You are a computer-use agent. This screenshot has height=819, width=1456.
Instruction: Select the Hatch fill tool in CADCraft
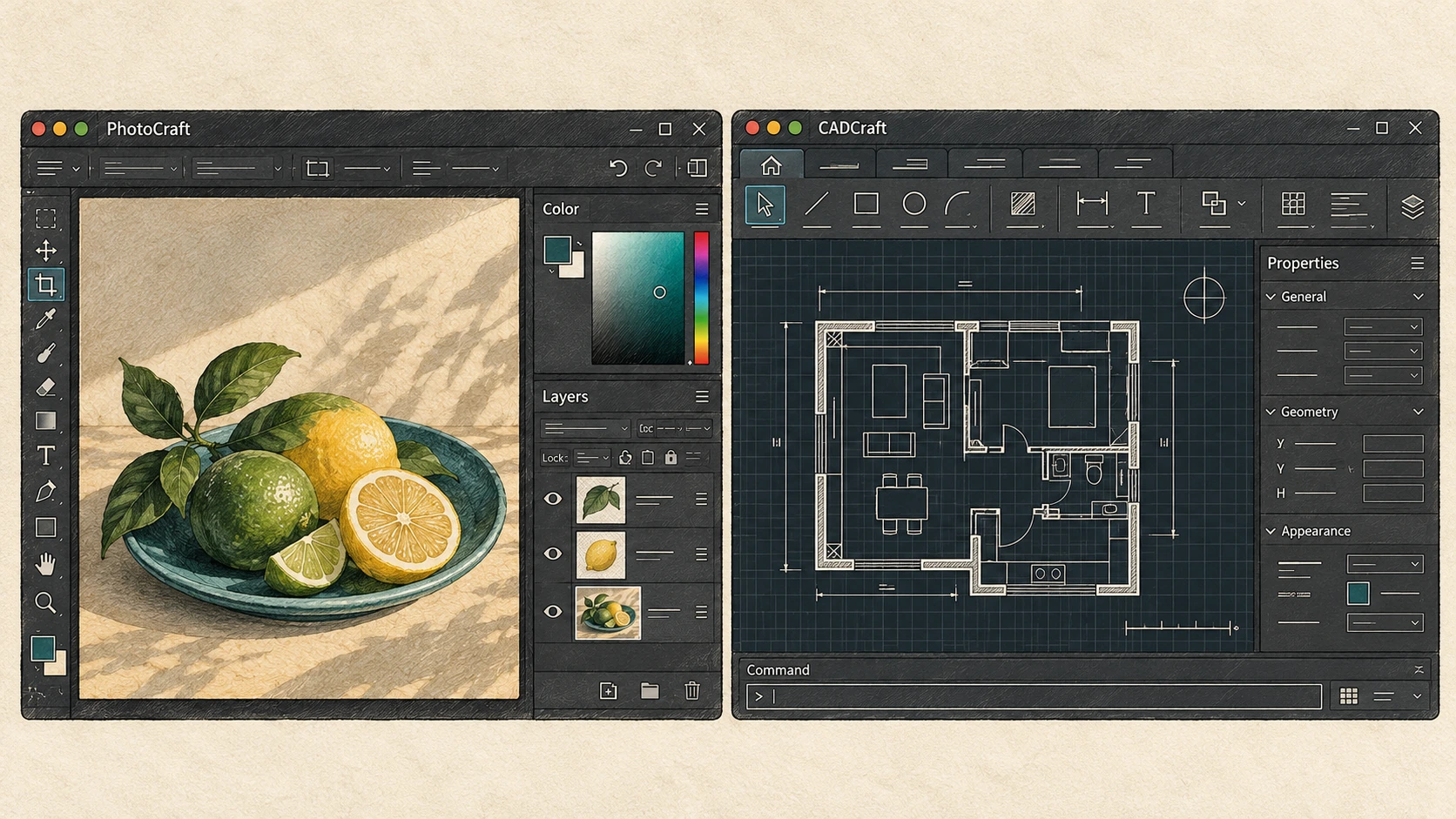[1023, 205]
